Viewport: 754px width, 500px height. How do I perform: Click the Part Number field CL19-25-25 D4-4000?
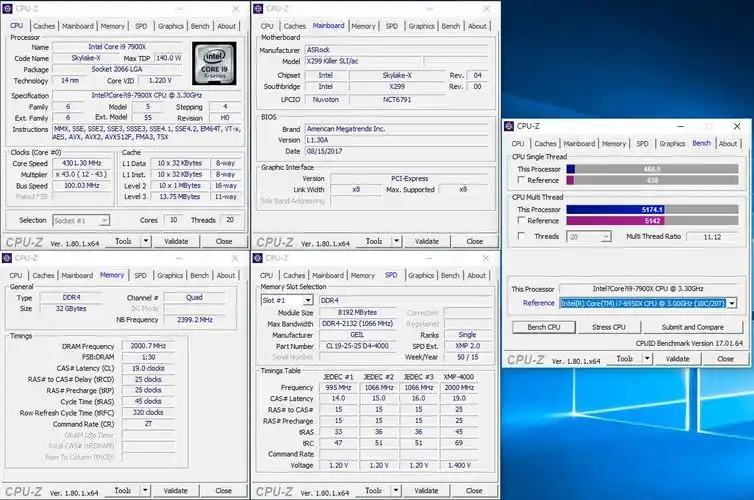click(357, 346)
